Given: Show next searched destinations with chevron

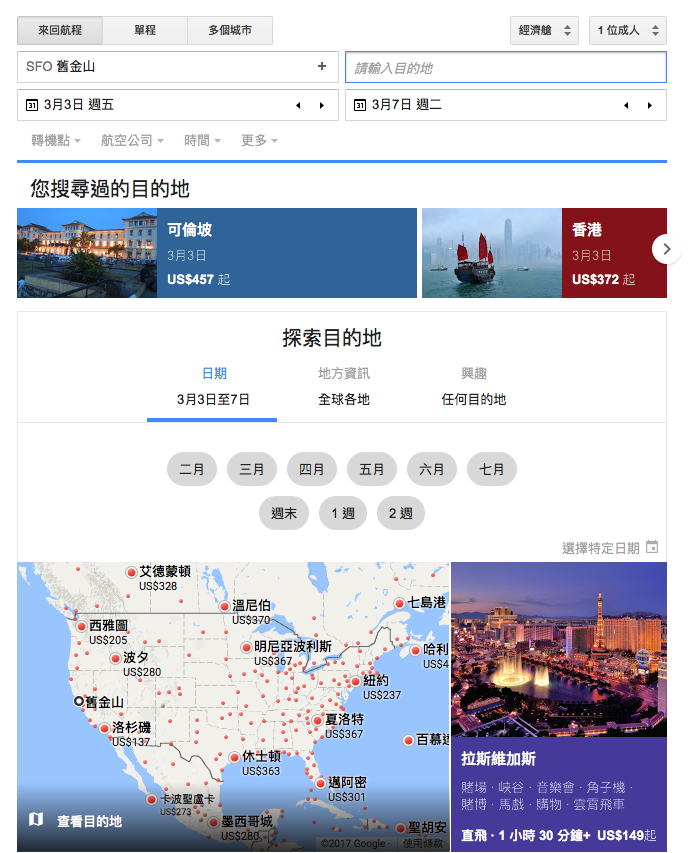Looking at the screenshot, I should pos(666,249).
